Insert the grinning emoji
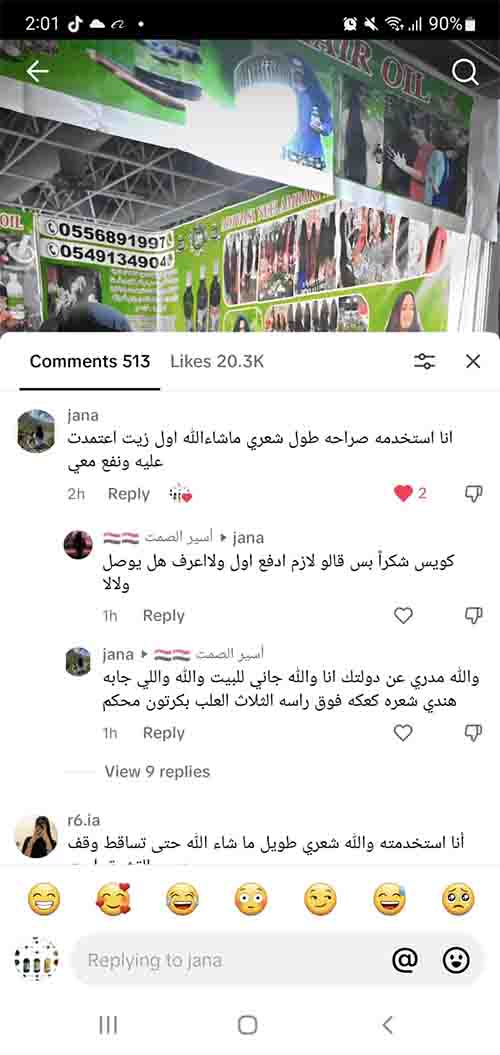This screenshot has height=1055, width=500. tap(44, 899)
